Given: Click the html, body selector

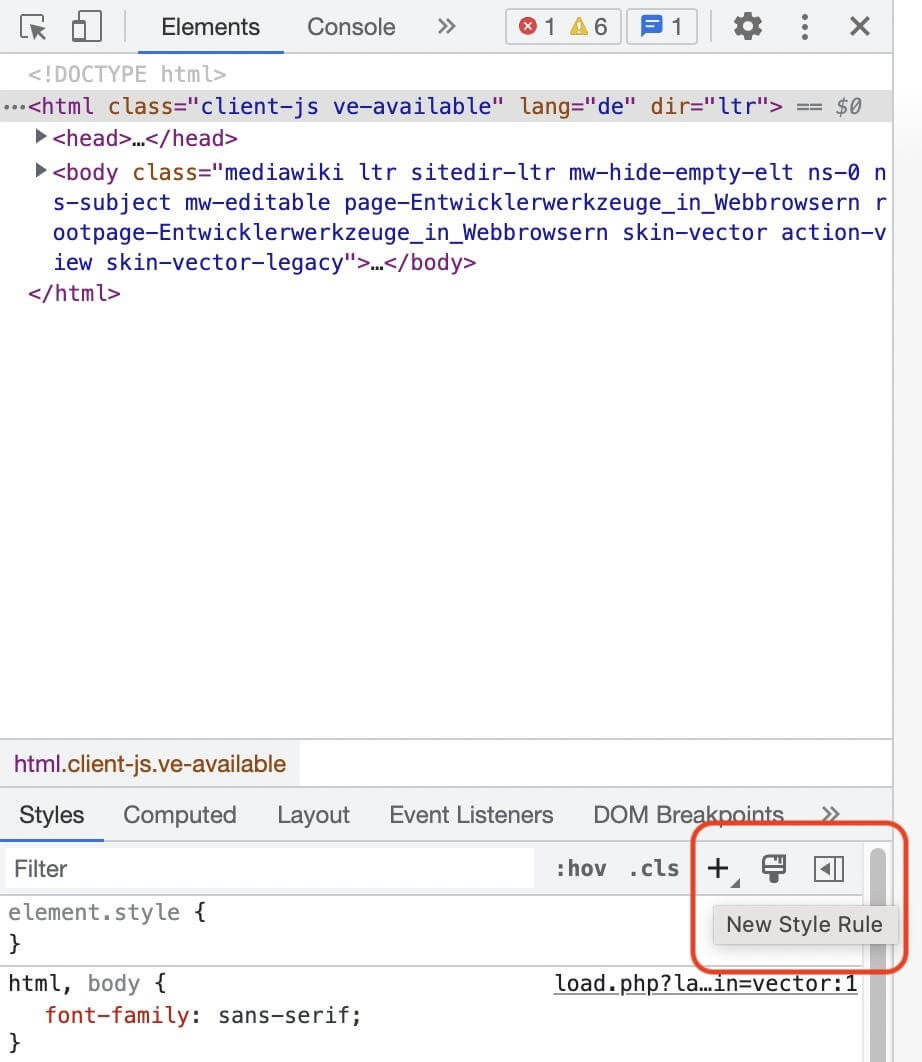Looking at the screenshot, I should [74, 983].
